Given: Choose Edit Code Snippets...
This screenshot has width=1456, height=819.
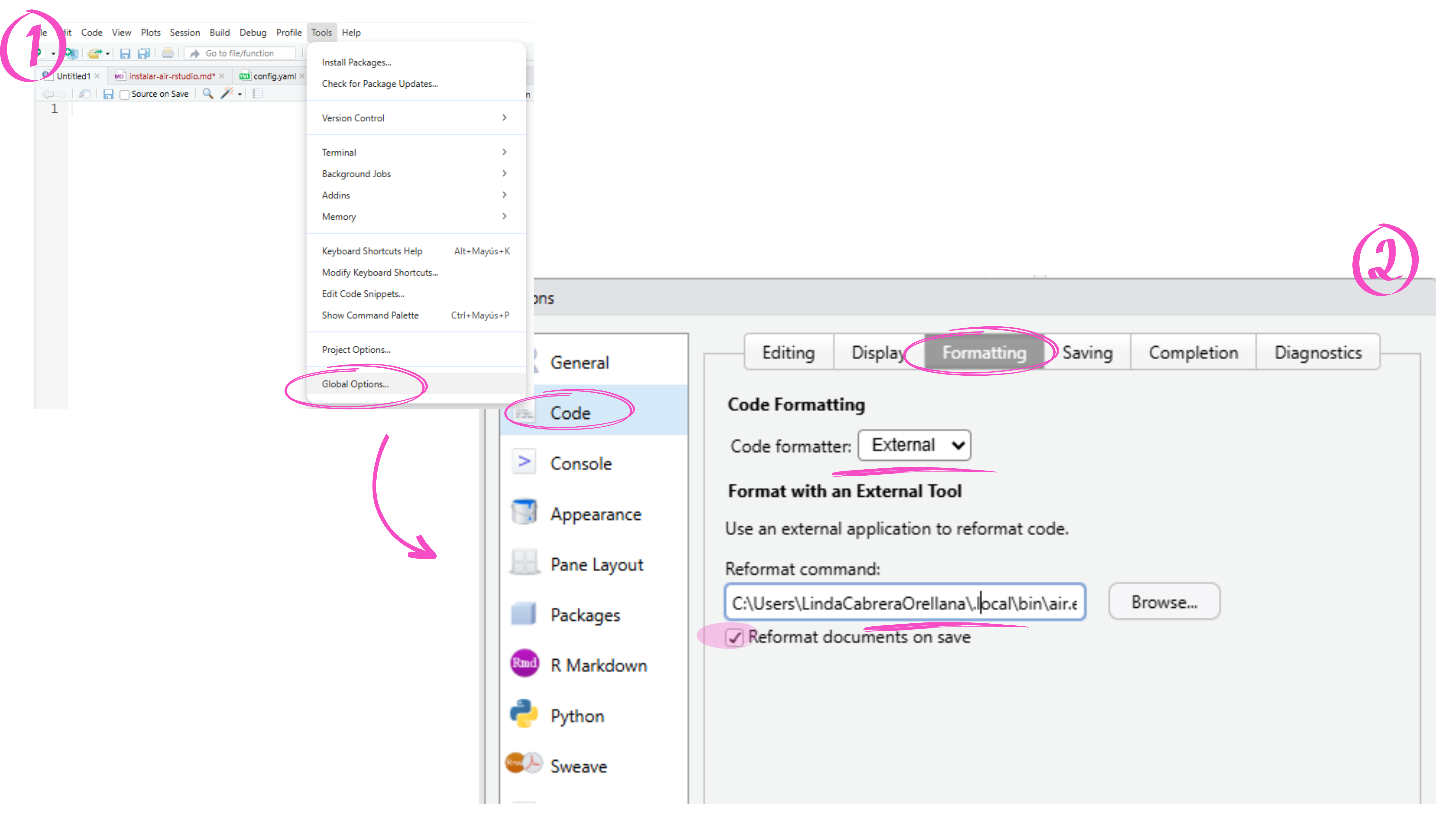Looking at the screenshot, I should [x=416, y=294].
